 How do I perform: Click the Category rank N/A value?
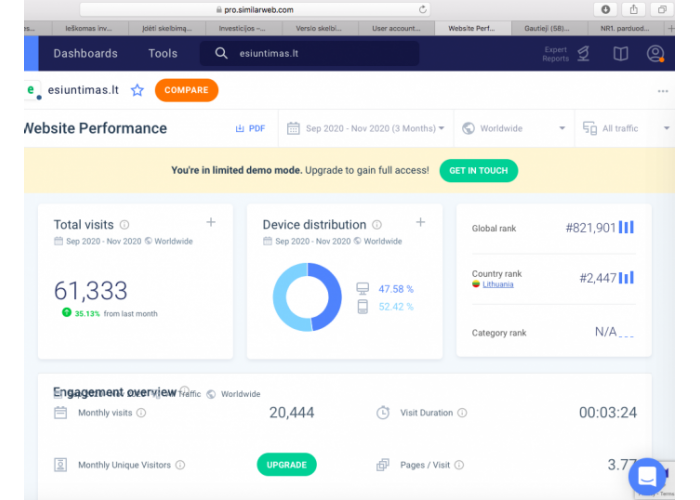tap(606, 332)
